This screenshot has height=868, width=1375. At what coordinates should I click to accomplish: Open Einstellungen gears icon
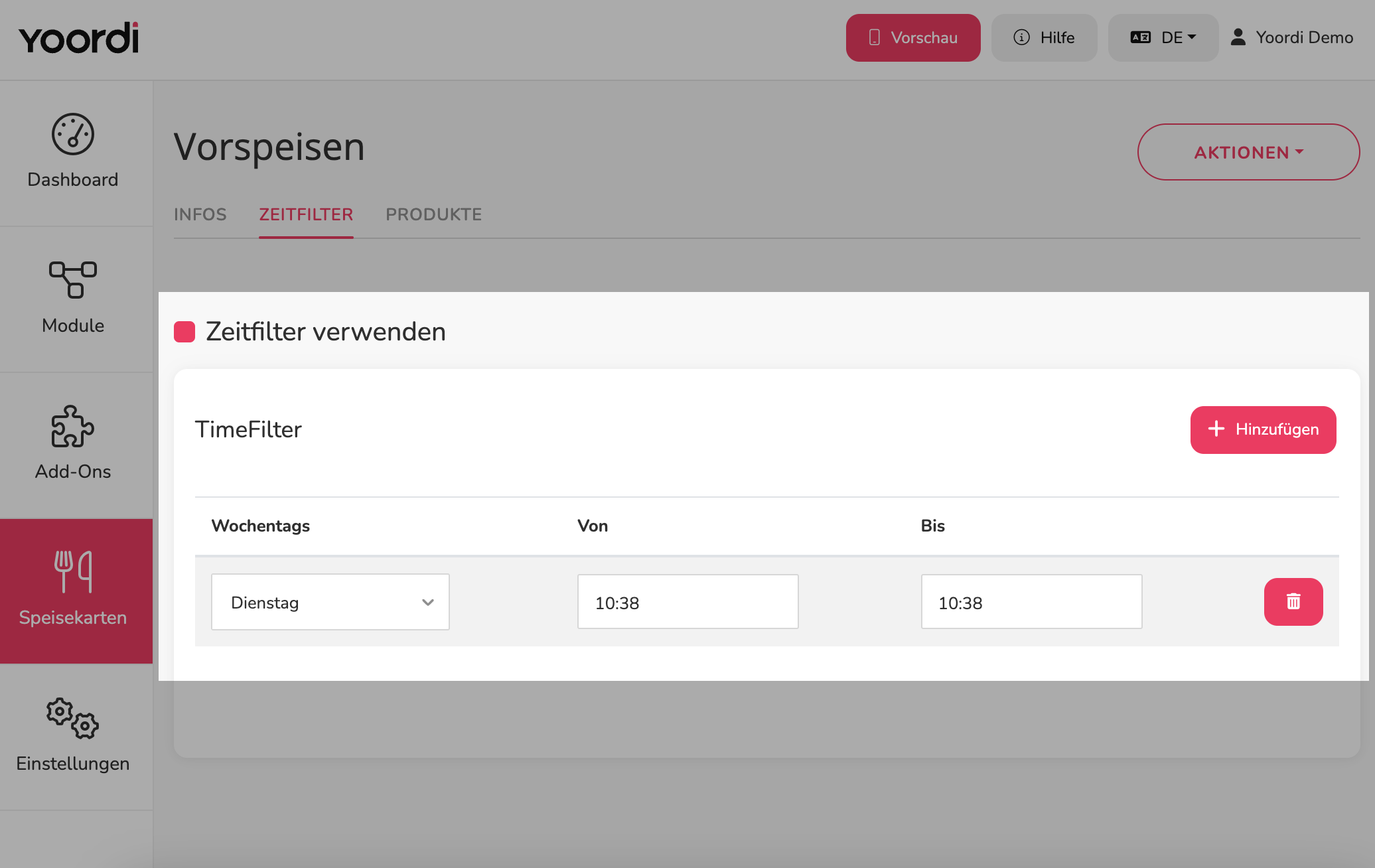click(73, 718)
